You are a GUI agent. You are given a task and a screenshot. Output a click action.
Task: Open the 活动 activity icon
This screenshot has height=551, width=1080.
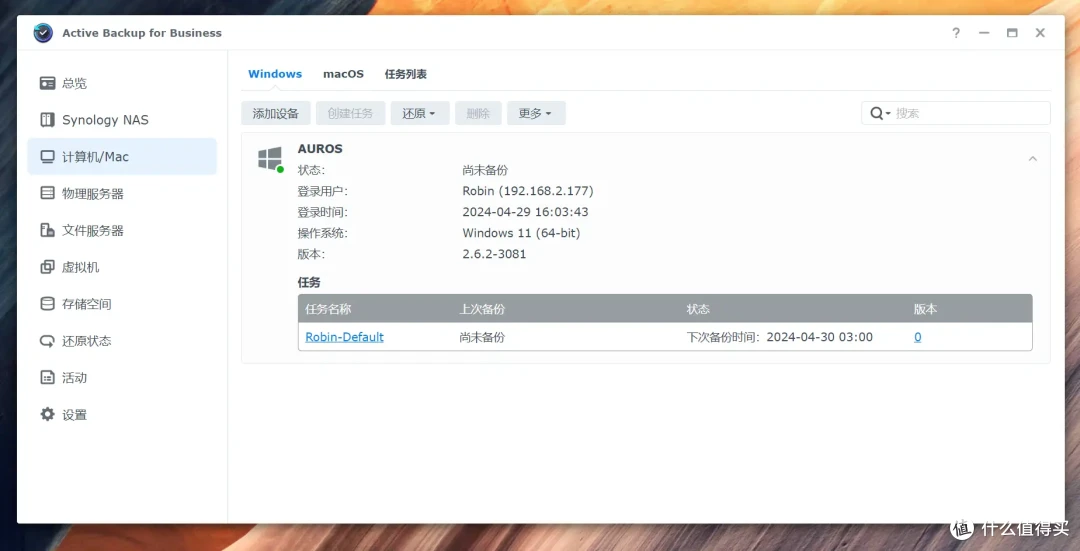click(47, 377)
